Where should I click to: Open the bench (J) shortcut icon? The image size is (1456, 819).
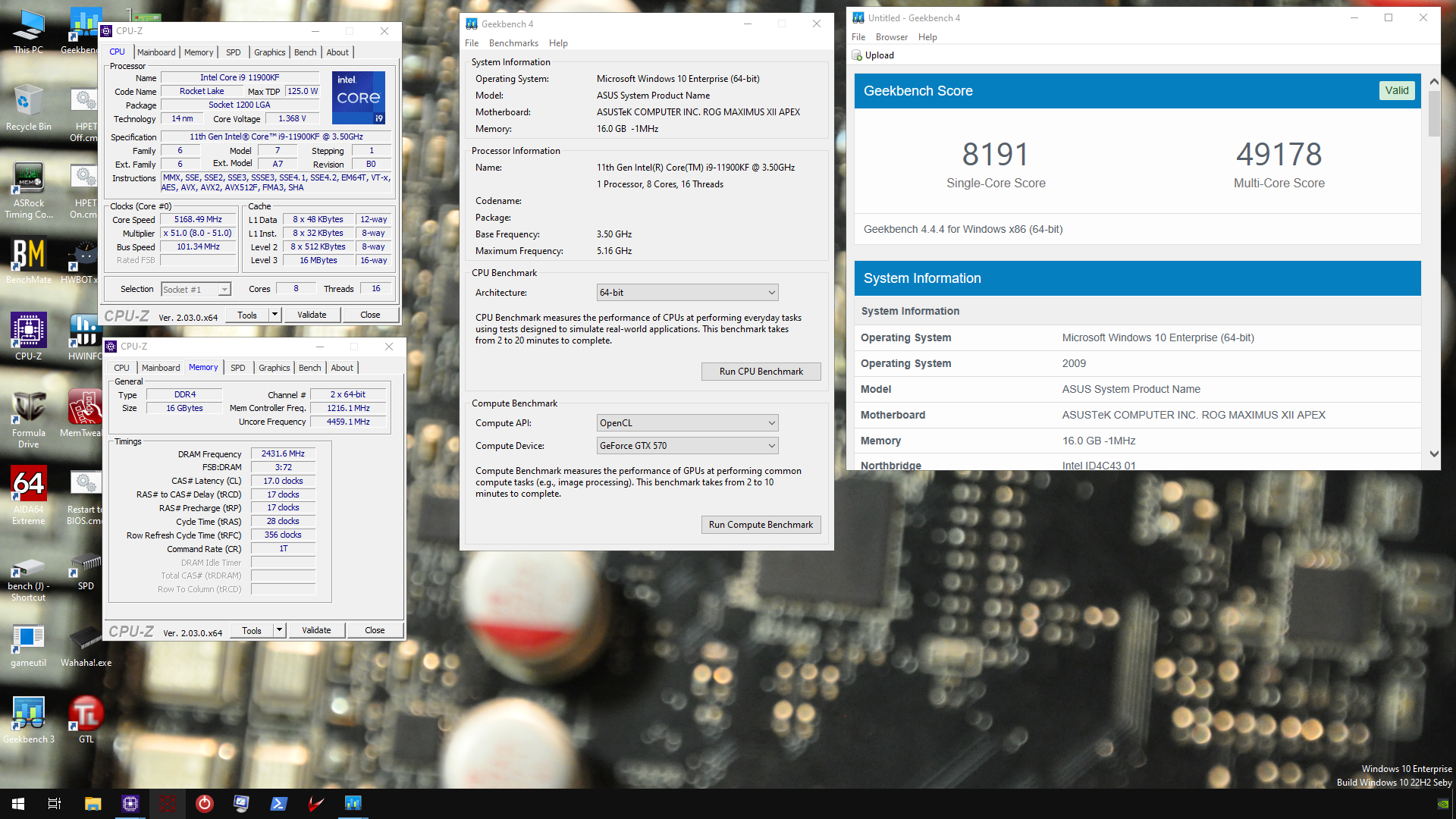coord(28,579)
